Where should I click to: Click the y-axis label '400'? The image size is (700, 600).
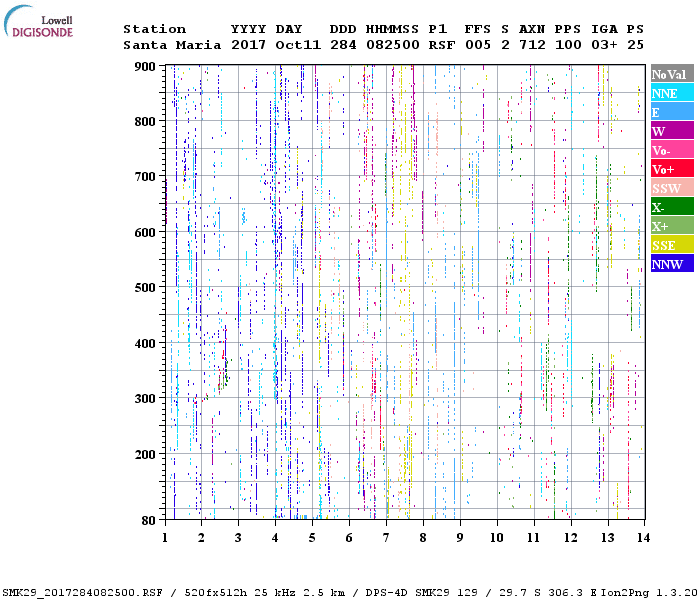[145, 343]
